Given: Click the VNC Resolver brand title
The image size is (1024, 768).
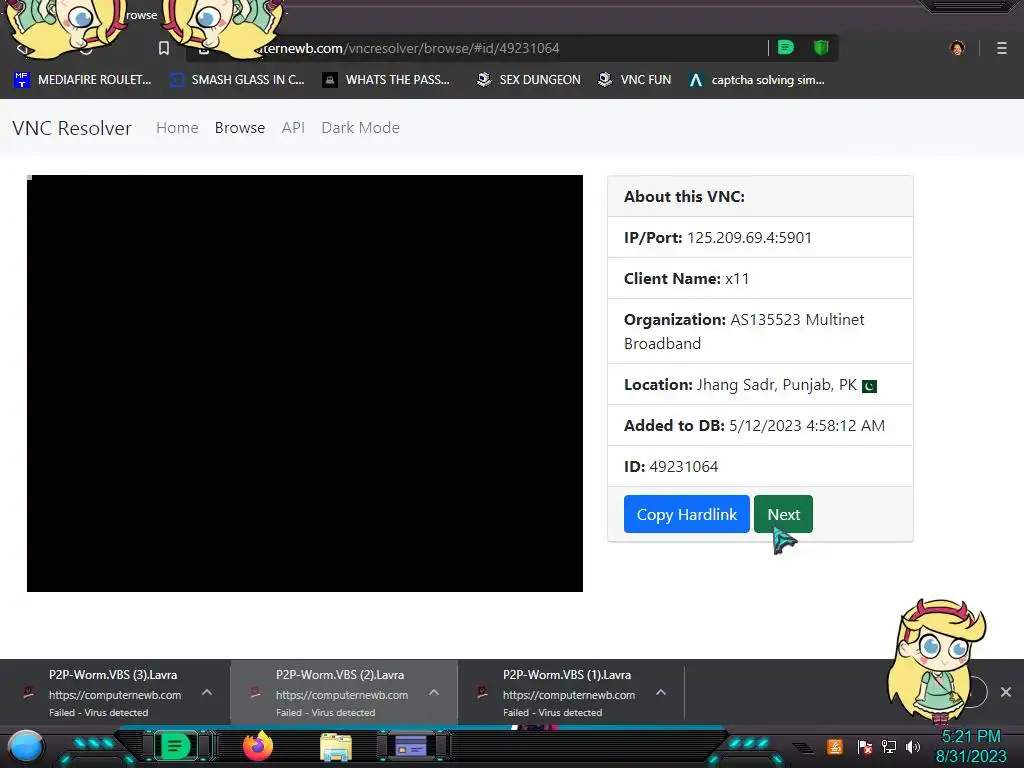Looking at the screenshot, I should (72, 128).
